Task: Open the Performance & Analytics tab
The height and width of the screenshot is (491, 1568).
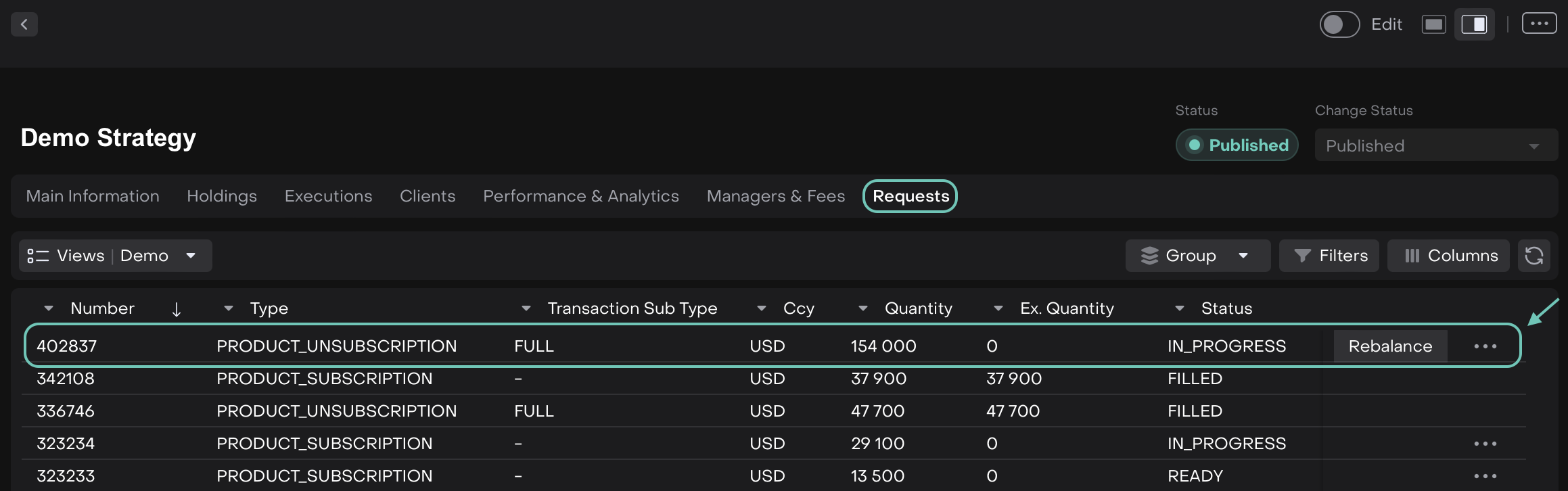Action: [x=580, y=196]
